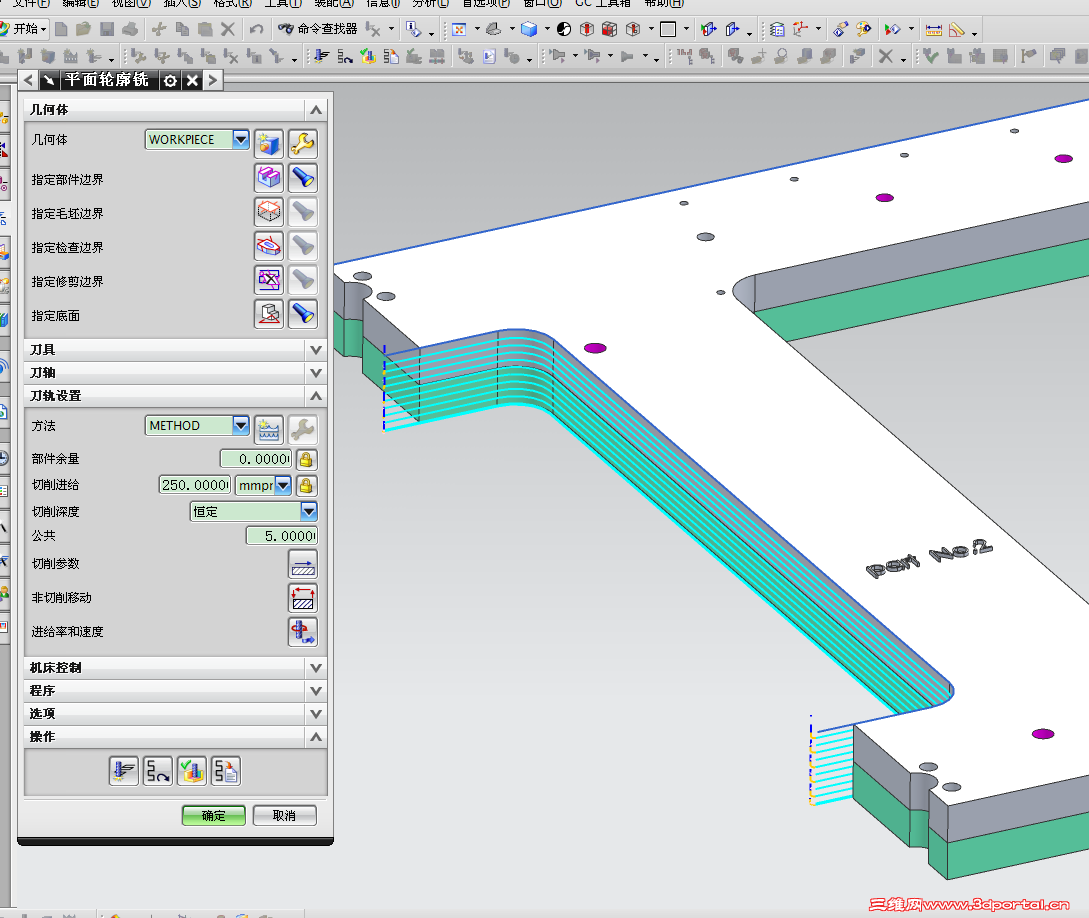Image resolution: width=1089 pixels, height=918 pixels.
Task: Click the 切削进给 250.0000 field
Action: point(195,485)
